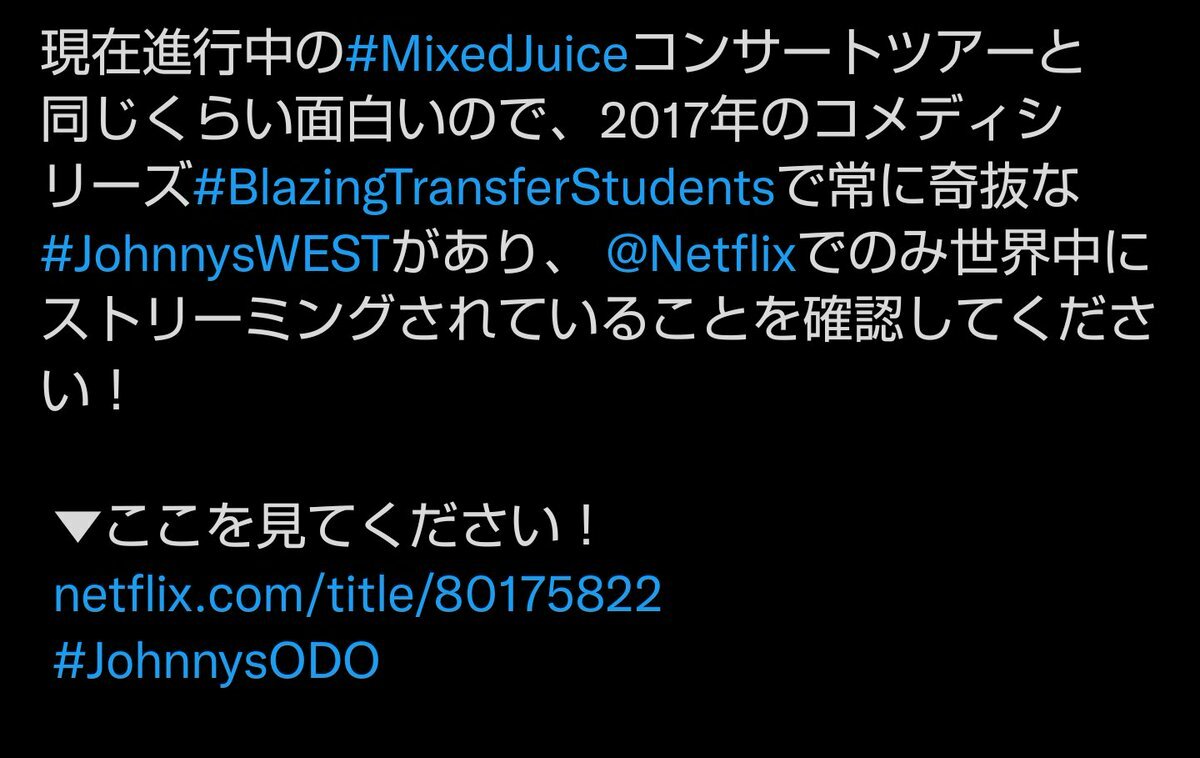
Task: Open the #BlazingTransferStudents hashtag
Action: [x=484, y=190]
